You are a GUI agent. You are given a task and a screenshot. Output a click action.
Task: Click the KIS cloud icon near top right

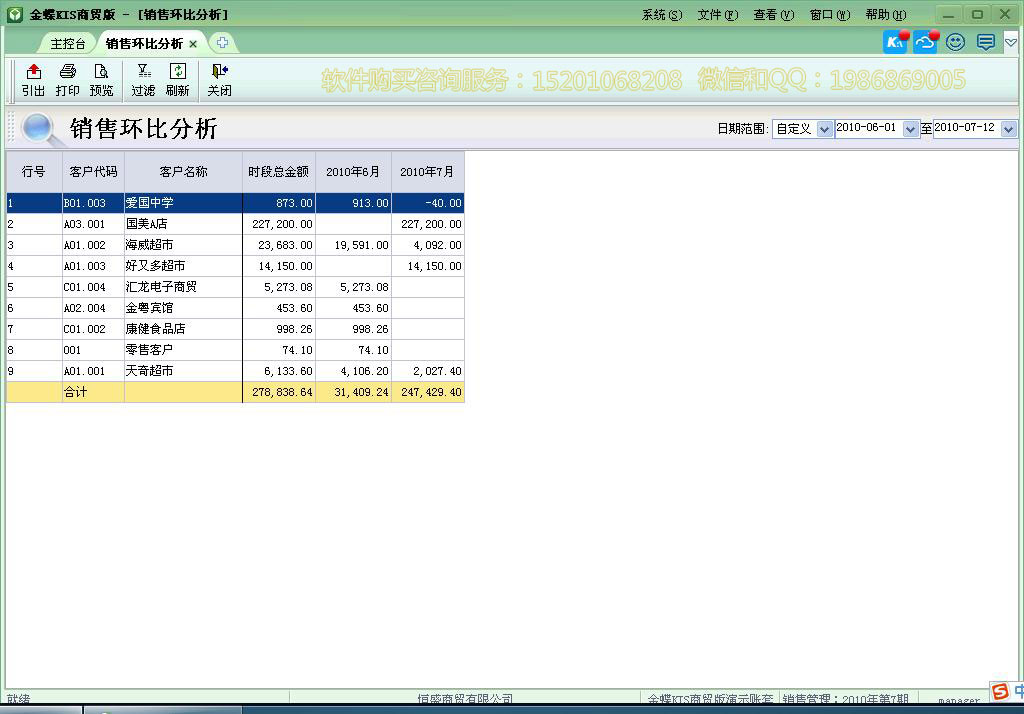(x=893, y=41)
